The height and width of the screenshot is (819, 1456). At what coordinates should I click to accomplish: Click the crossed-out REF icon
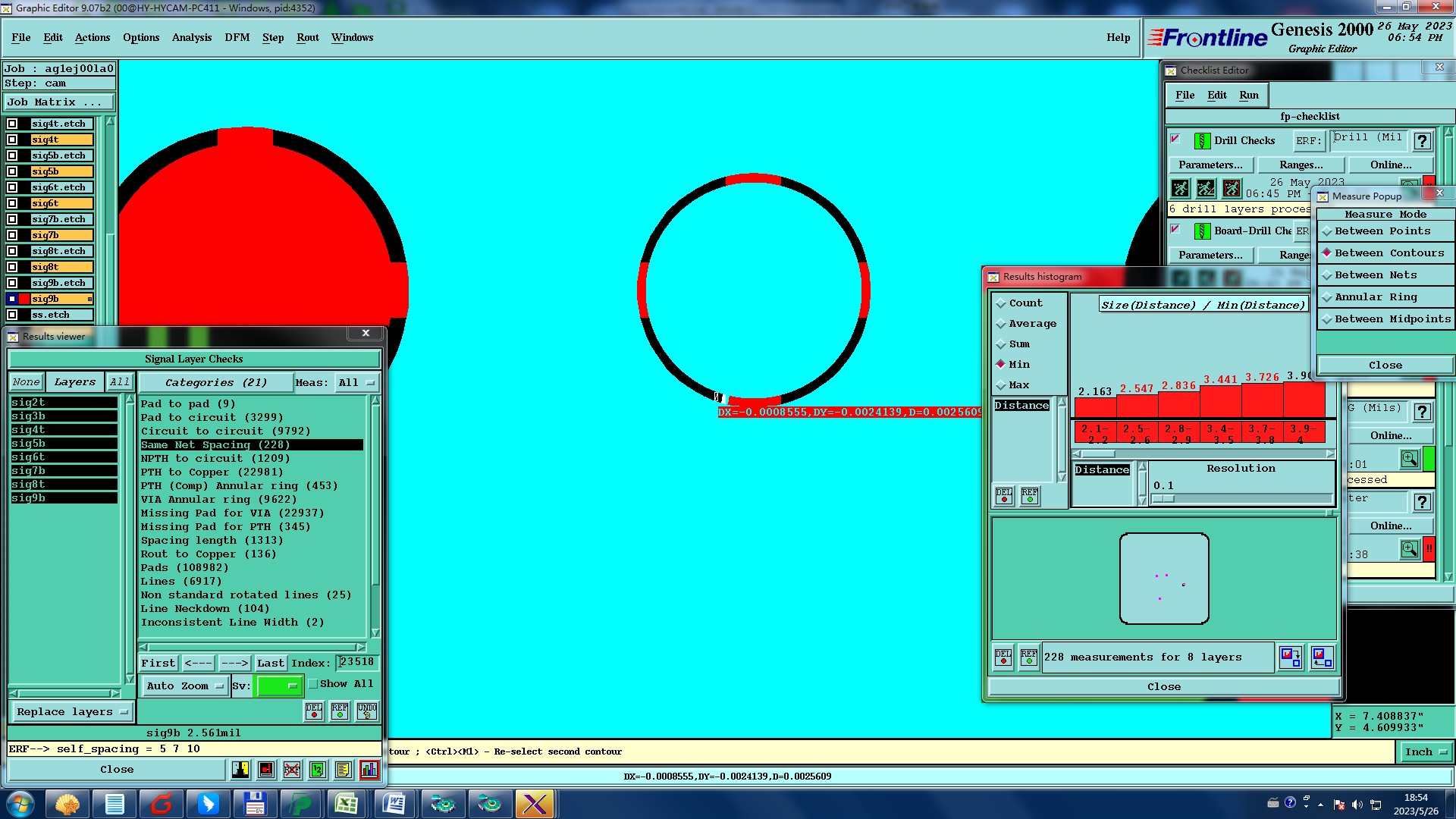tap(292, 770)
